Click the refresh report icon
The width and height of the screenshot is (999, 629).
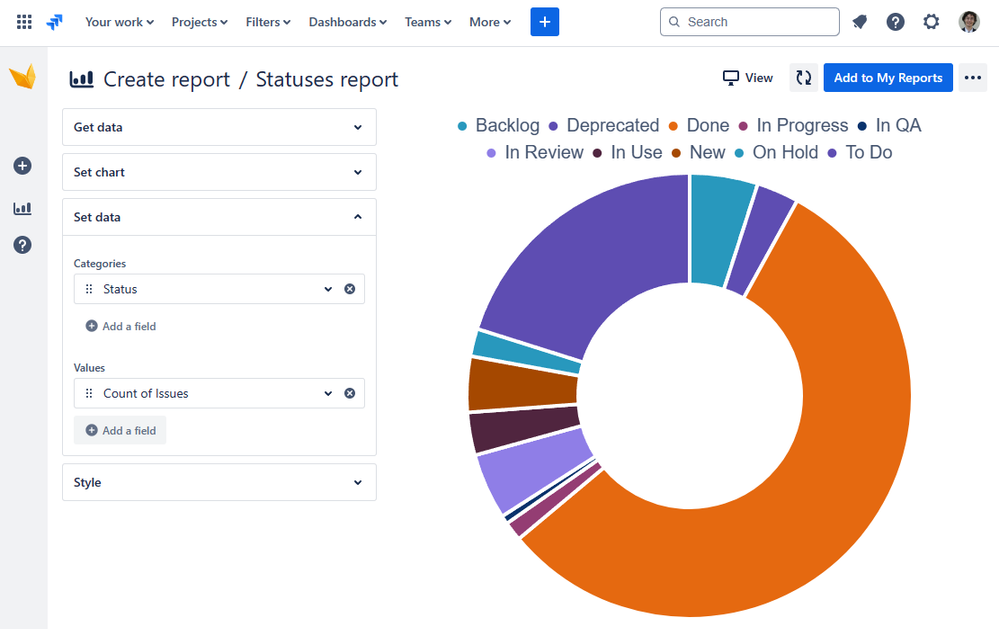pyautogui.click(x=803, y=78)
